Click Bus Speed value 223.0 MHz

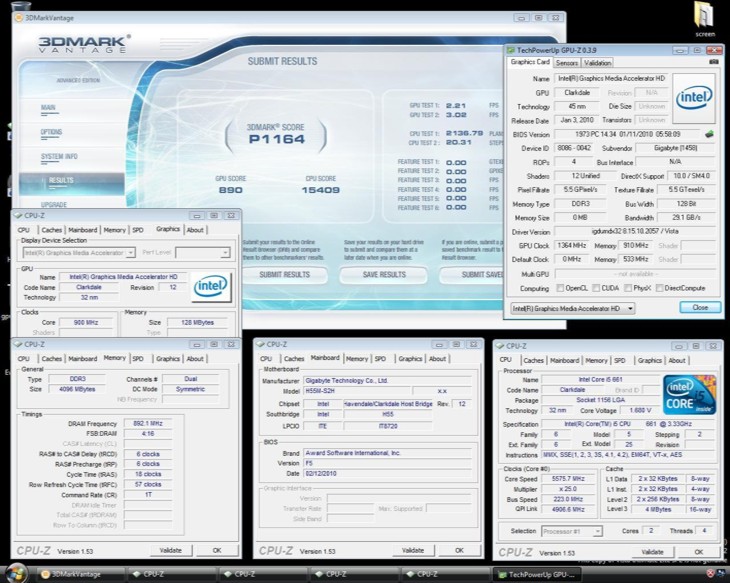click(568, 499)
